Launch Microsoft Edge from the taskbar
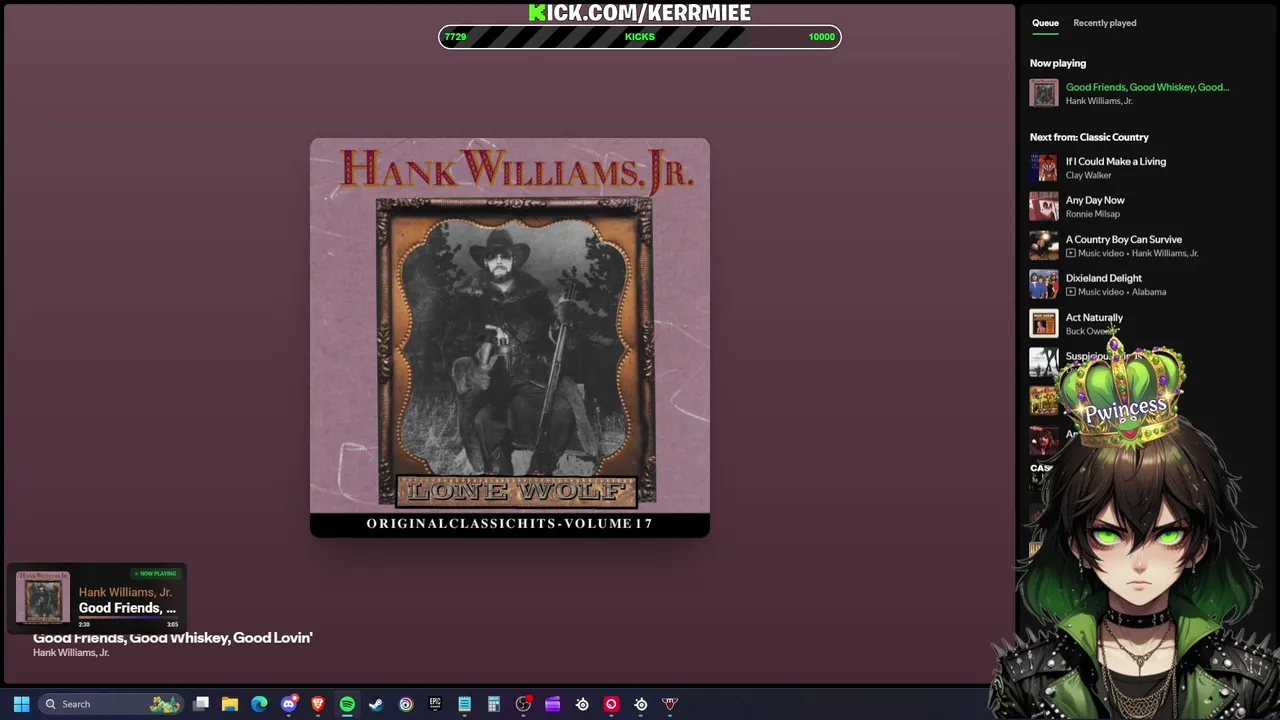Screen dimensions: 1280x720 point(259,704)
